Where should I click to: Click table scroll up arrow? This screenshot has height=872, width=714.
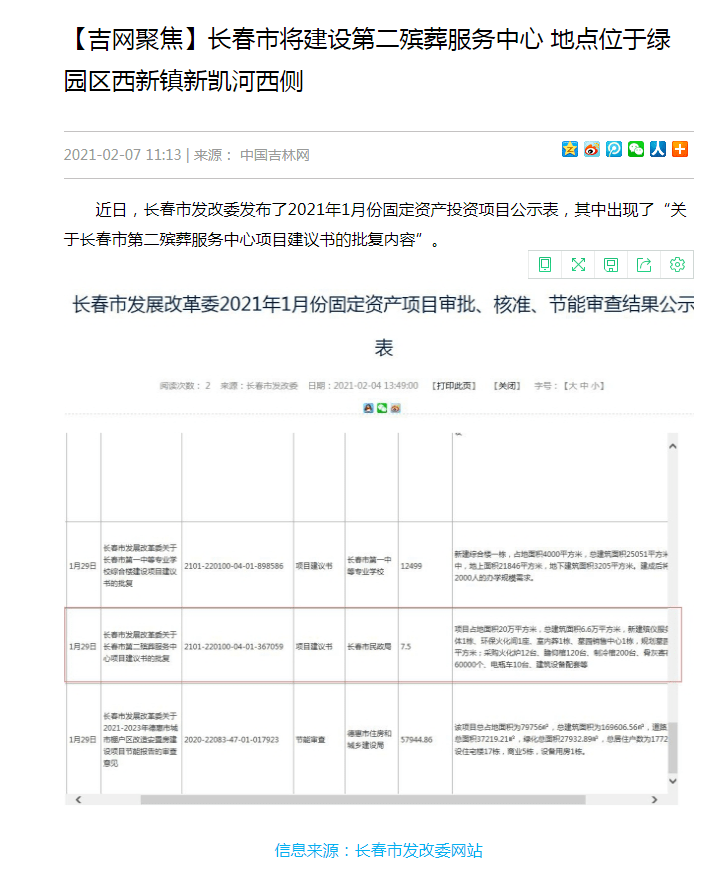point(673,446)
